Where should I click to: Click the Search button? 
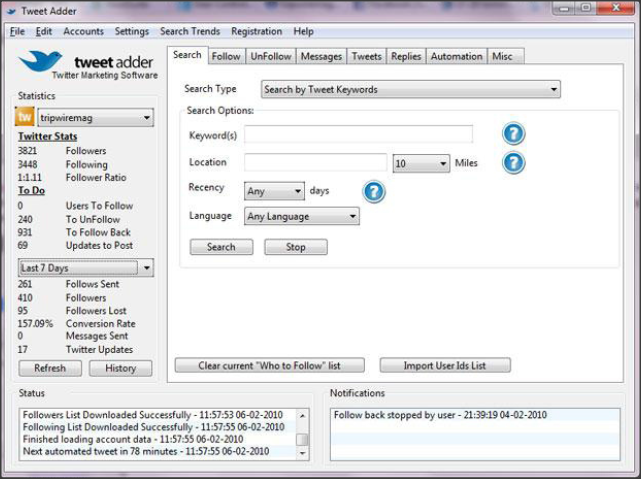[221, 247]
